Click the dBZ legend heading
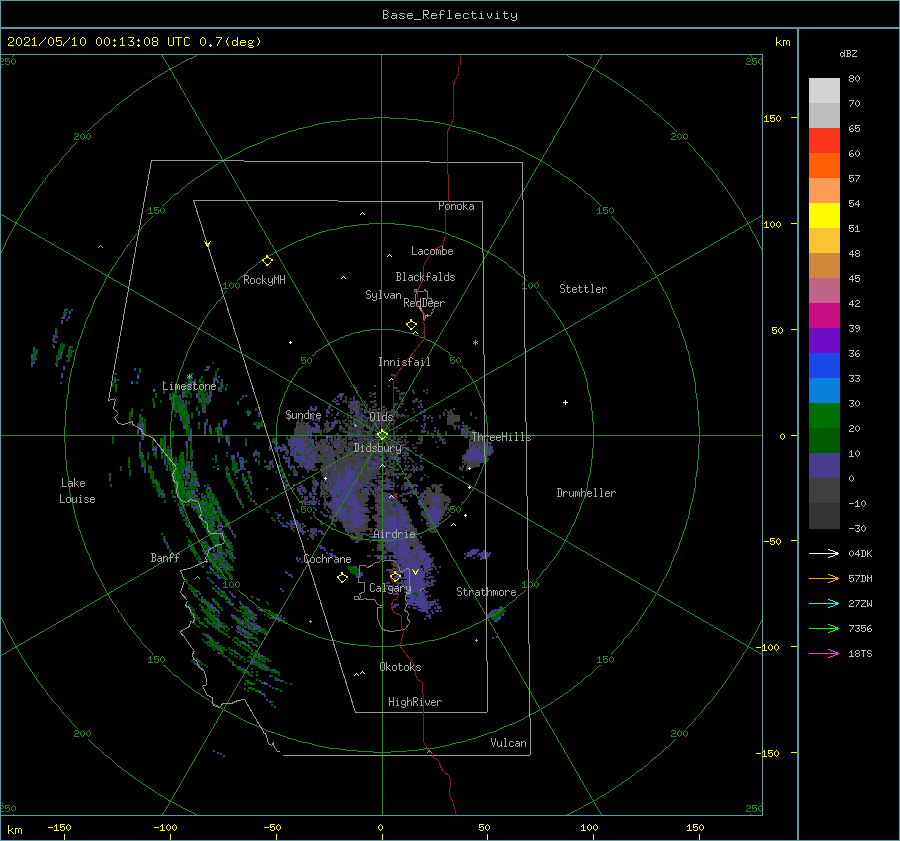Screen dimensions: 900x841 coord(848,53)
